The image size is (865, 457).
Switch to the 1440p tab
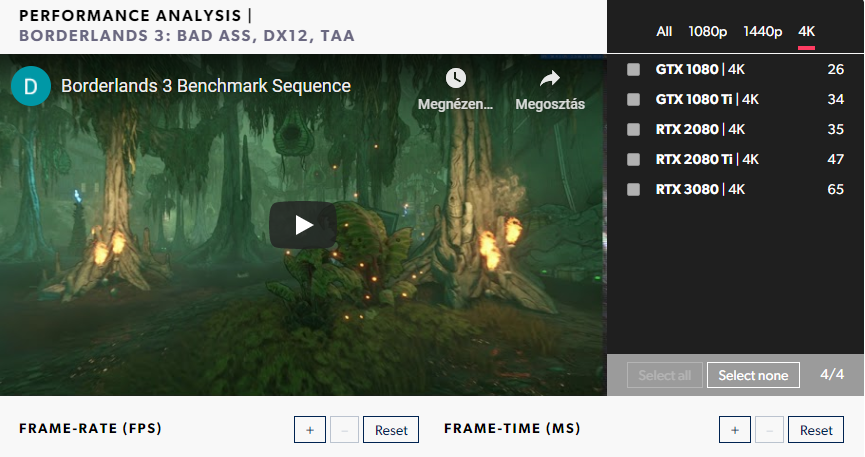(x=762, y=31)
